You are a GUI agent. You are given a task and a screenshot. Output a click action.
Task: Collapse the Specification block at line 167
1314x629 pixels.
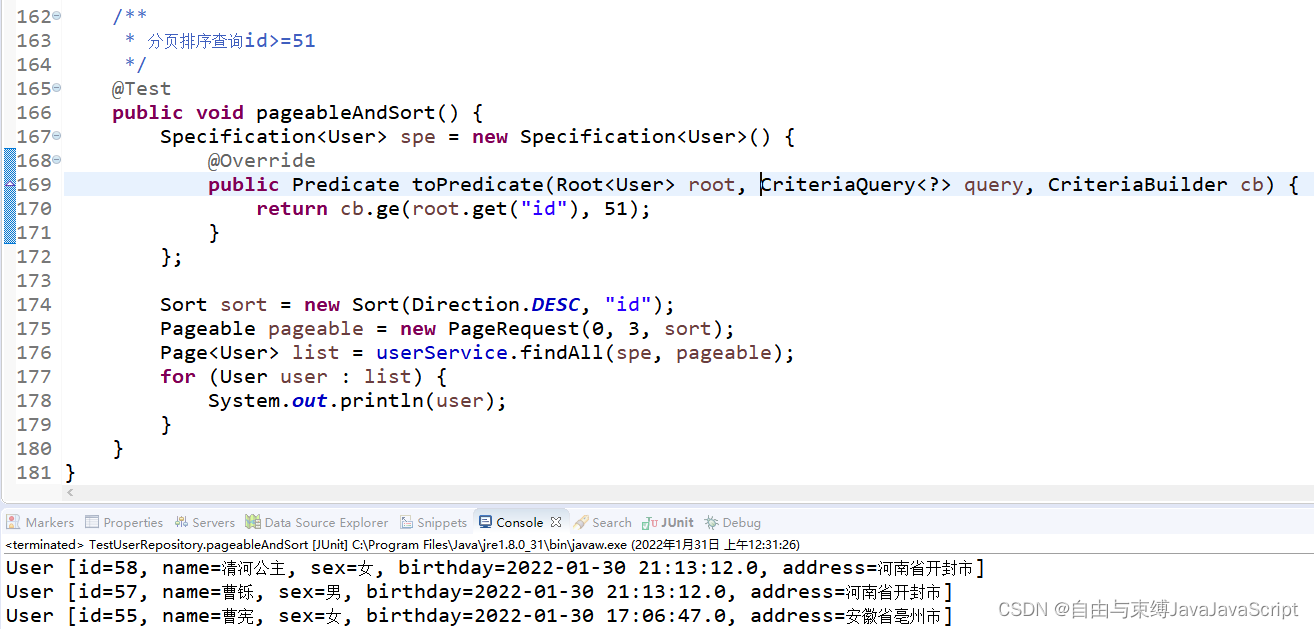pos(56,137)
